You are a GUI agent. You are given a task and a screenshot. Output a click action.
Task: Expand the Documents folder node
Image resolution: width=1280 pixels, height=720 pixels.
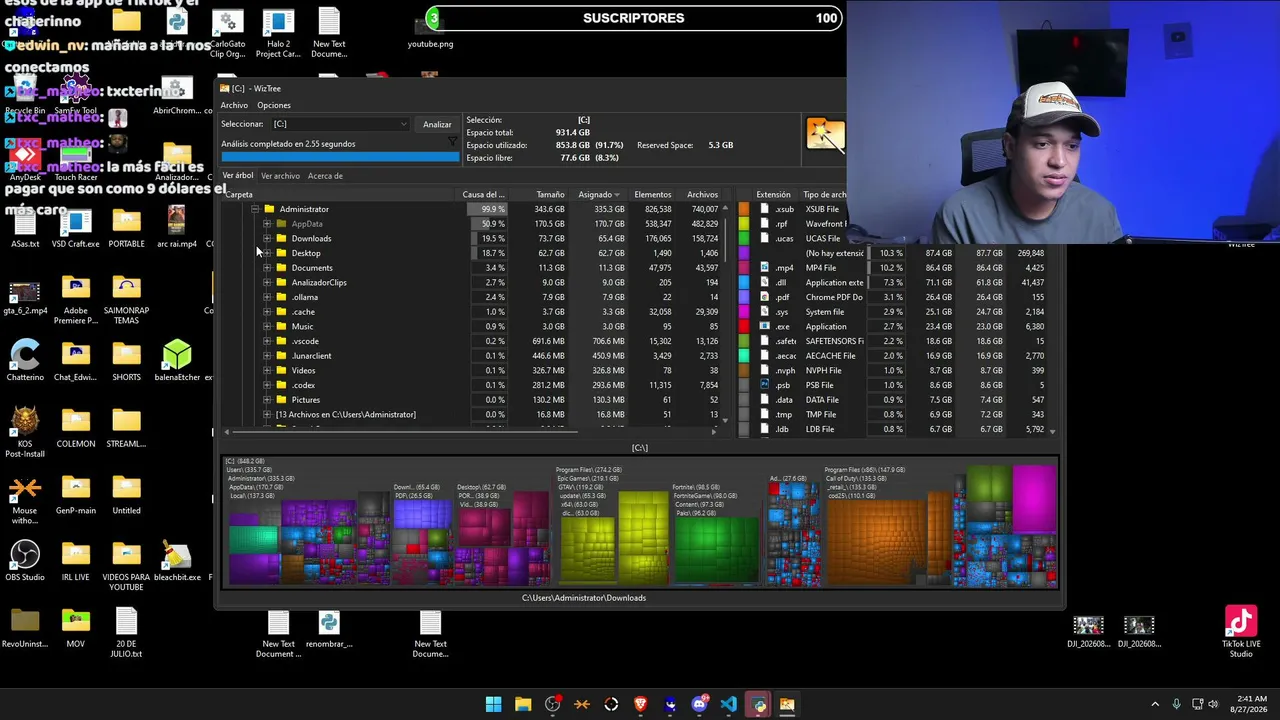point(267,268)
